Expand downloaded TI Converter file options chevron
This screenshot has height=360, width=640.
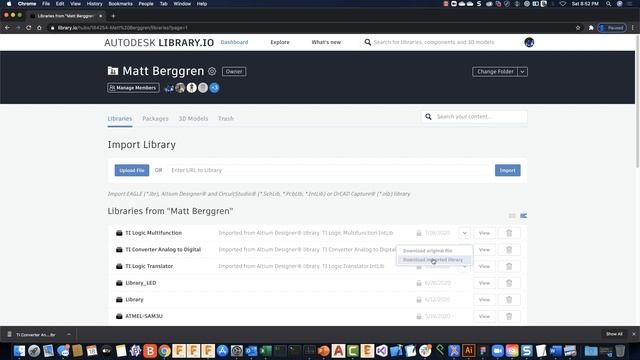click(x=69, y=334)
